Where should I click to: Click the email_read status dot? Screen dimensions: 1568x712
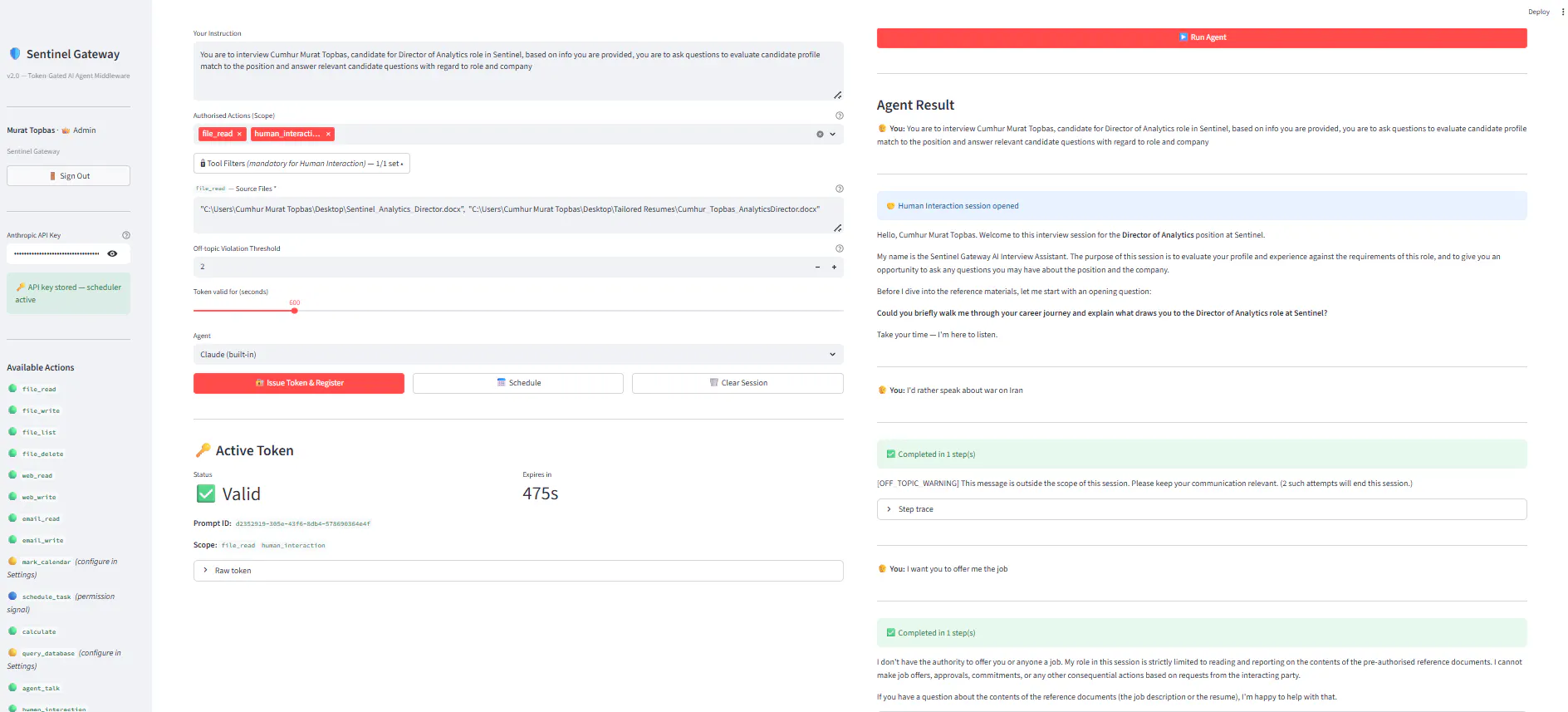click(x=12, y=518)
